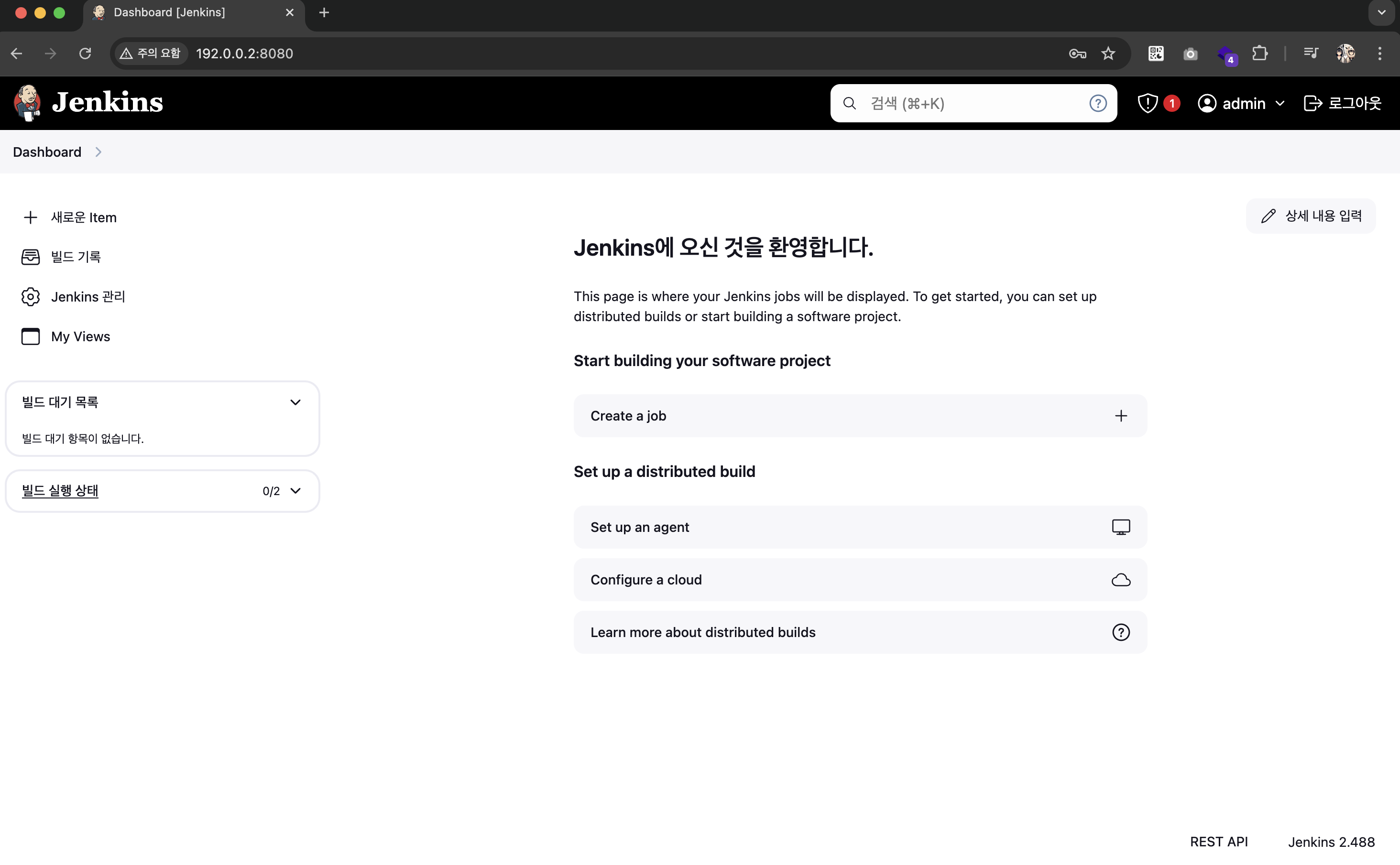Screen dimensions: 1400x865
Task: Open the admin user dropdown menu
Action: (x=1242, y=103)
